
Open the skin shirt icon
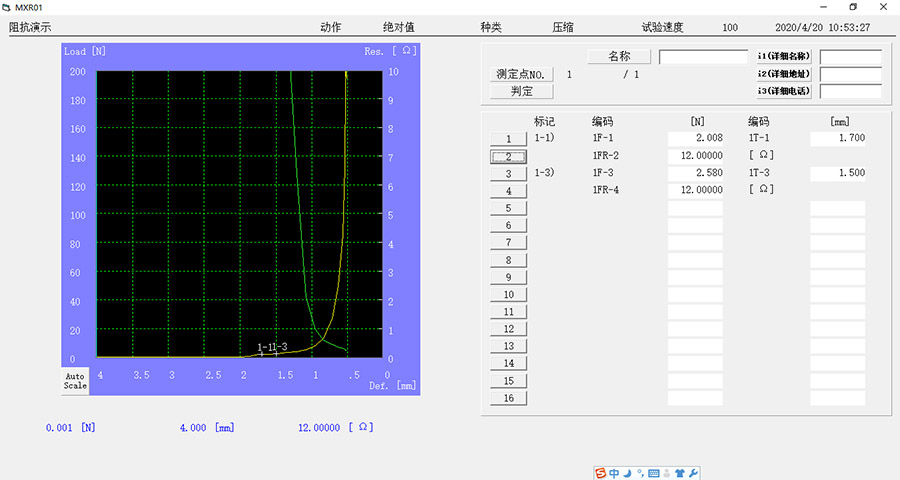[x=680, y=473]
